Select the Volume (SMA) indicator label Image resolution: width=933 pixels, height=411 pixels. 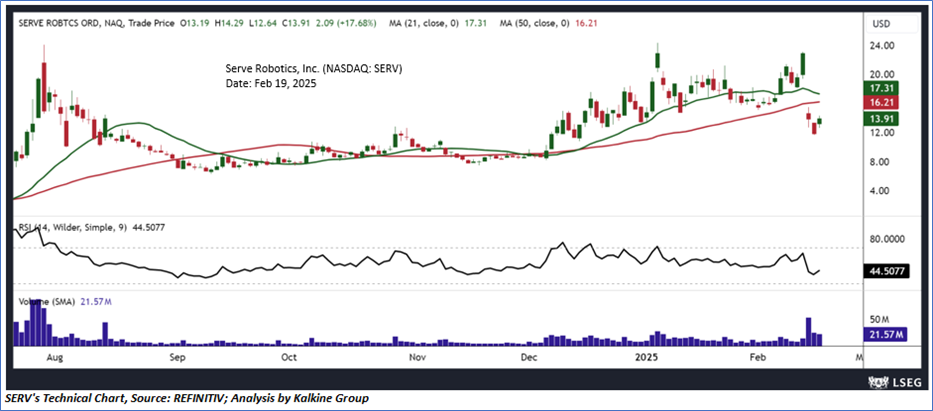click(x=45, y=302)
